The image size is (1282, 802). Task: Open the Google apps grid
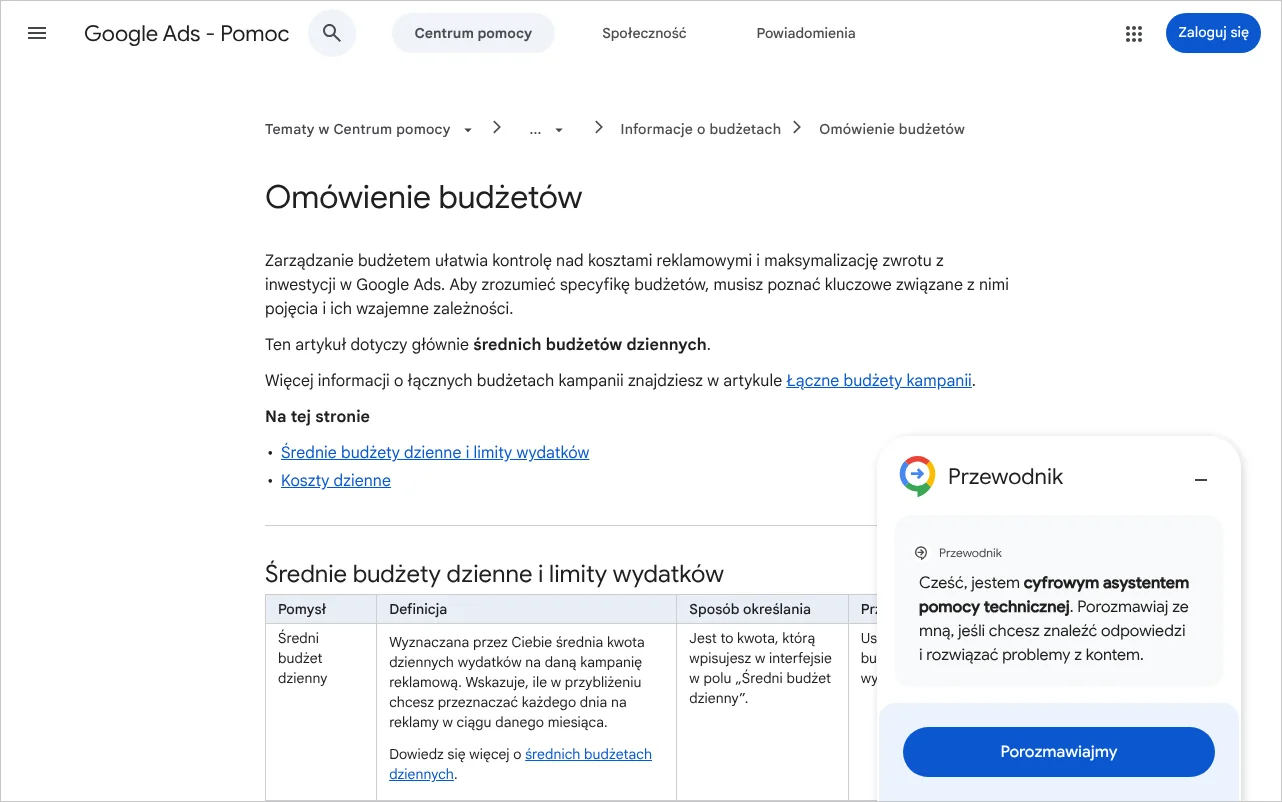(1133, 33)
